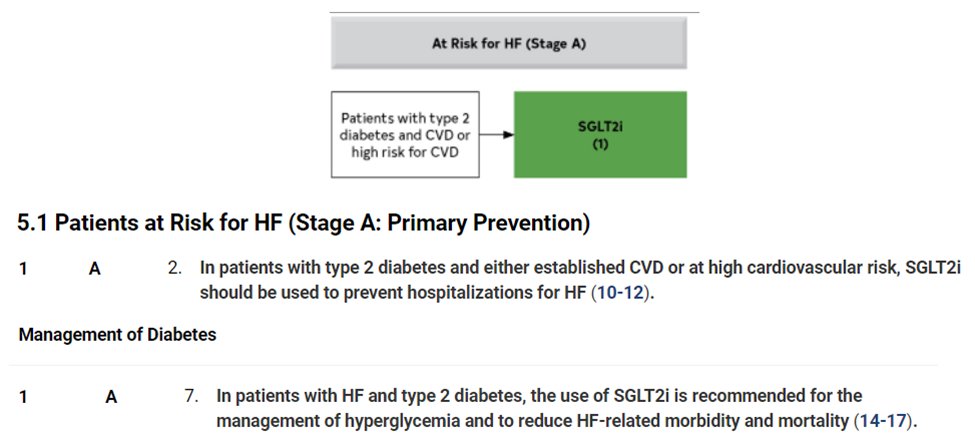The height and width of the screenshot is (446, 975).
Task: Click the number 2. list marker
Action: point(175,269)
